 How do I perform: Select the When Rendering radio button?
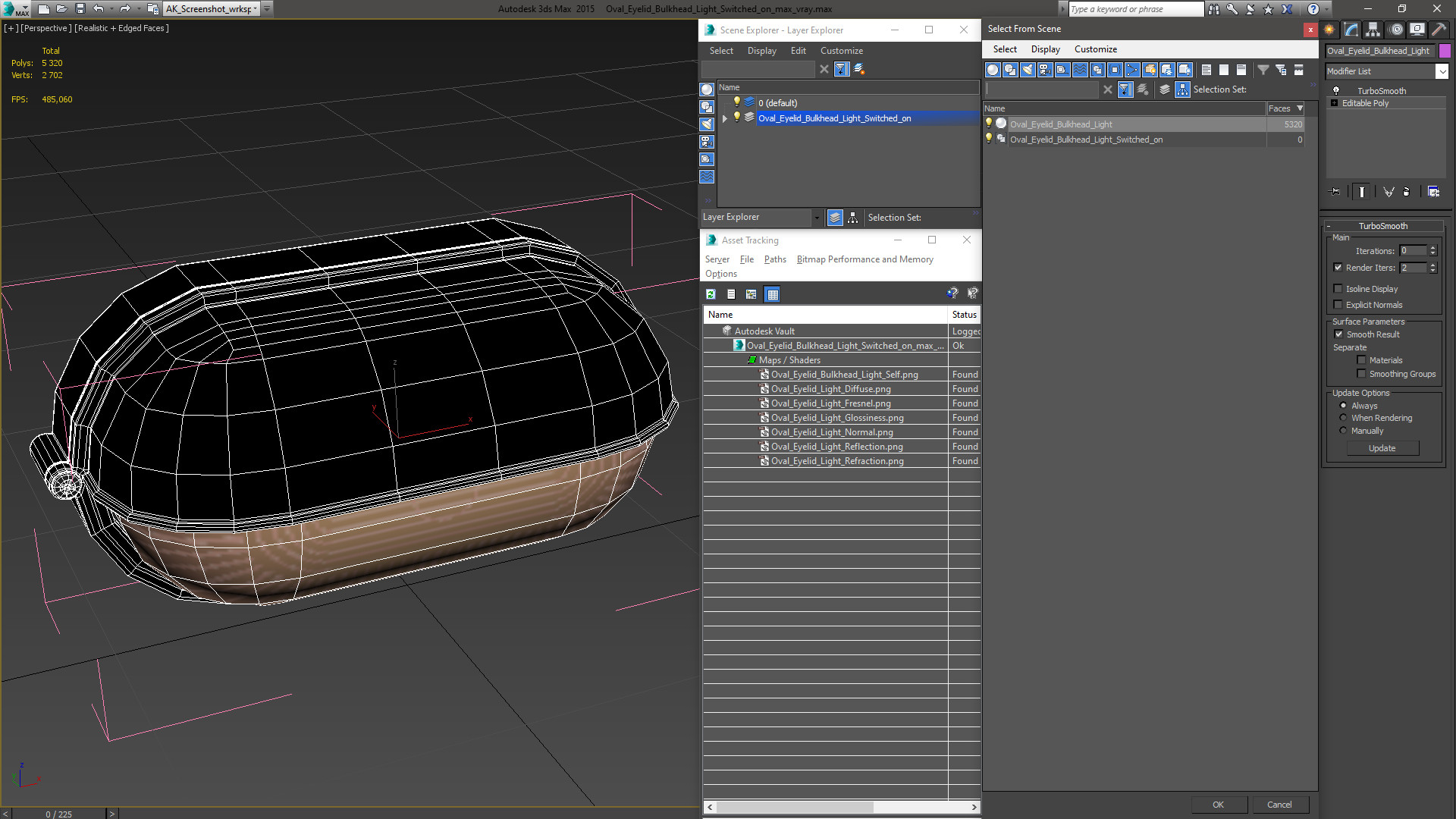click(x=1343, y=418)
